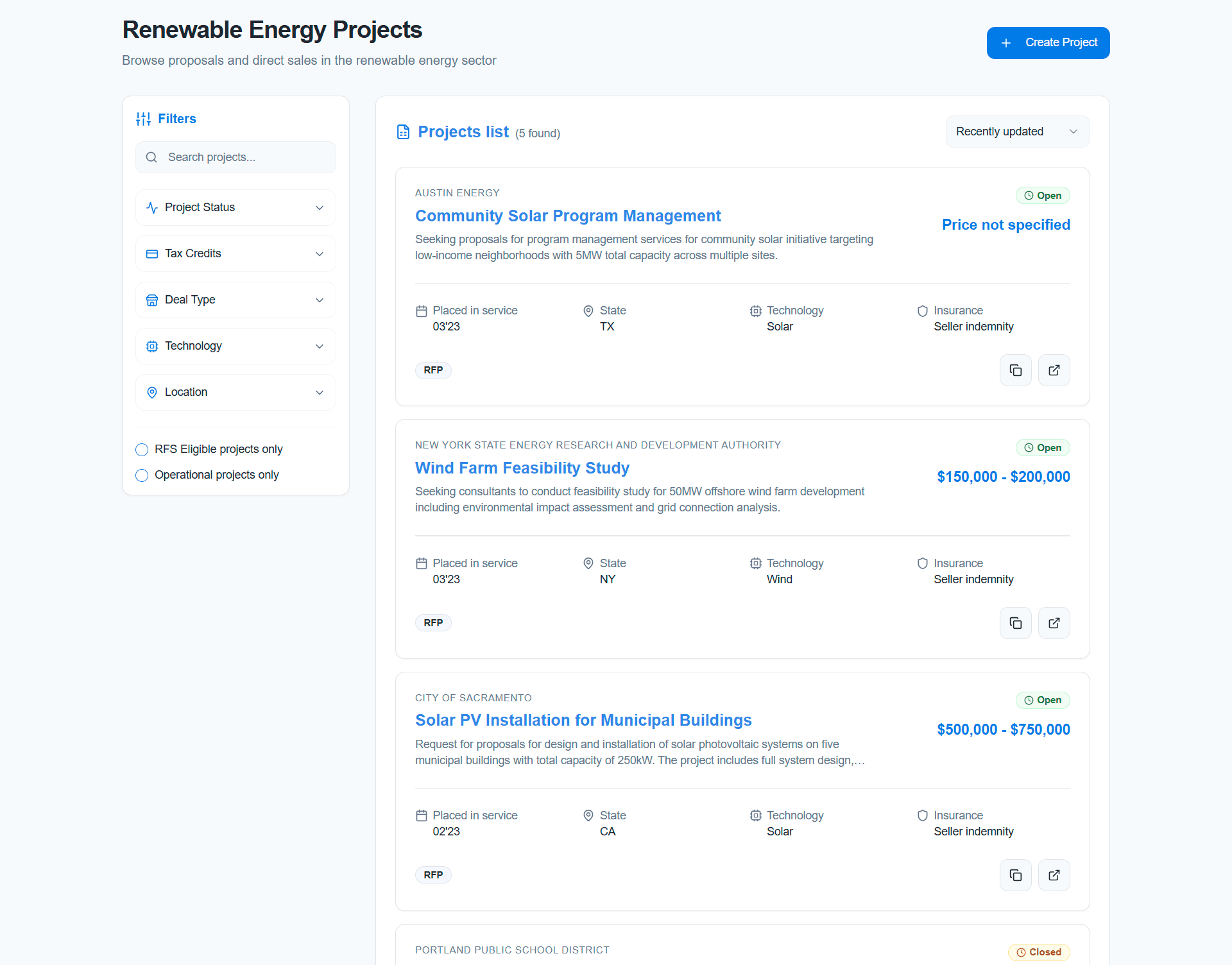Copy the Community Solar Program Management project
The height and width of the screenshot is (965, 1232).
(x=1015, y=370)
